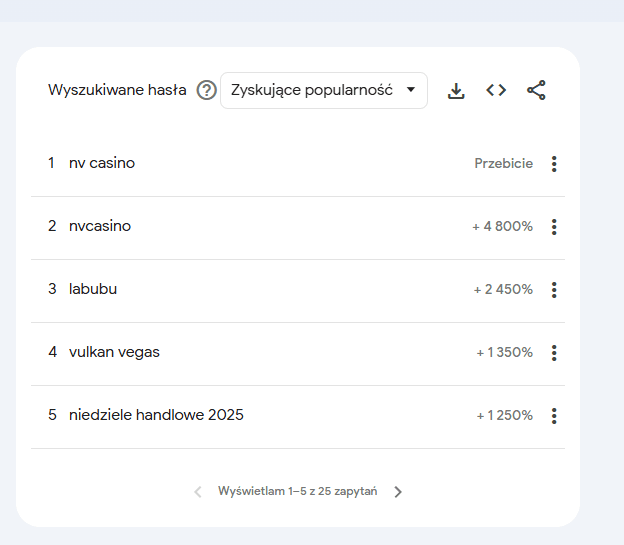Expand the Zyskujące popularność dropdown

pyautogui.click(x=323, y=90)
